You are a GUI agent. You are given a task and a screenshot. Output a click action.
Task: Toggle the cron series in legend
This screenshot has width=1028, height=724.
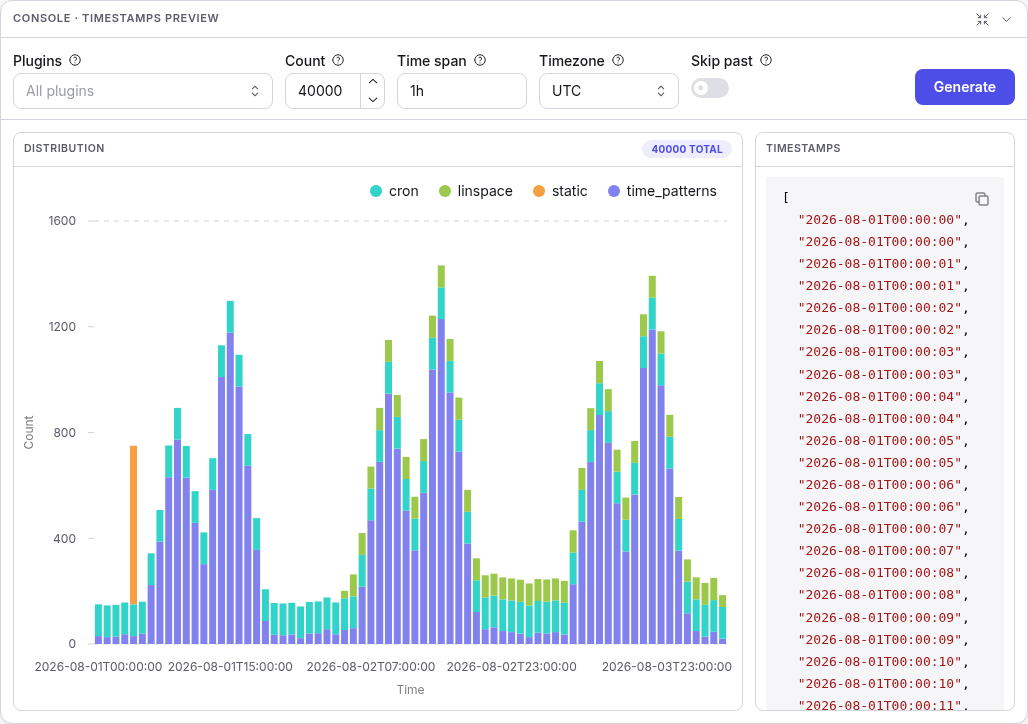394,191
